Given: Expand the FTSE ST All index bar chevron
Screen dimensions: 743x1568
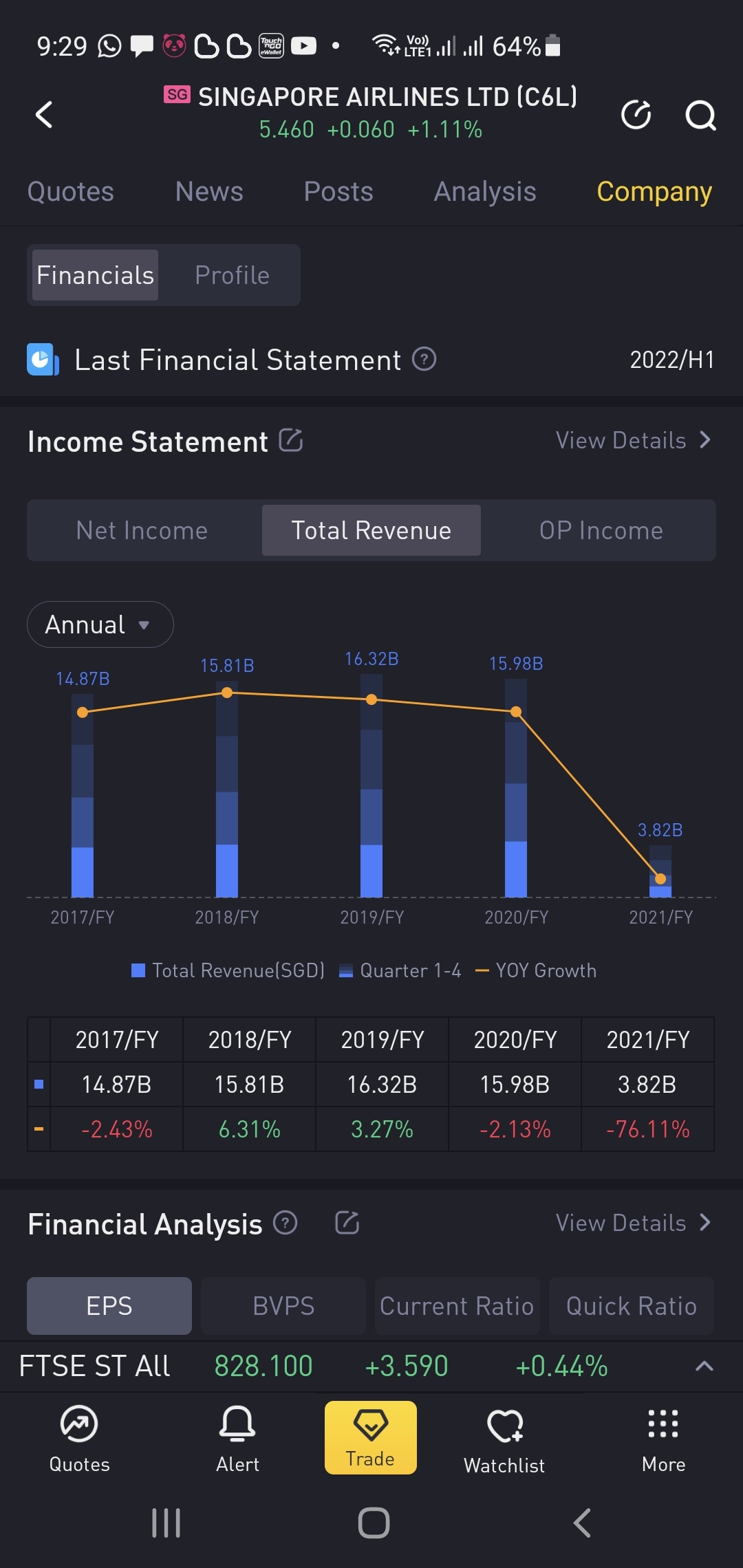Looking at the screenshot, I should (x=704, y=1366).
